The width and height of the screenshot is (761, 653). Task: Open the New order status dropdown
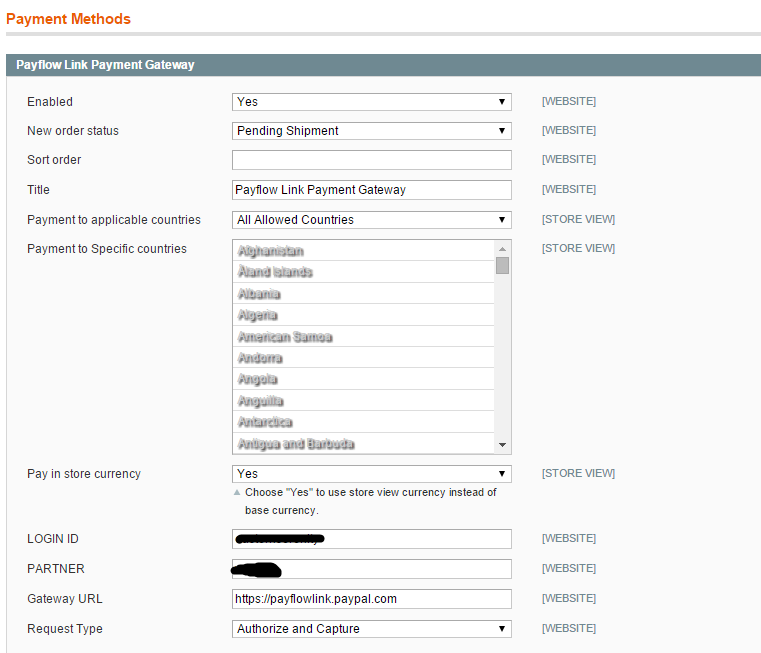pos(372,131)
